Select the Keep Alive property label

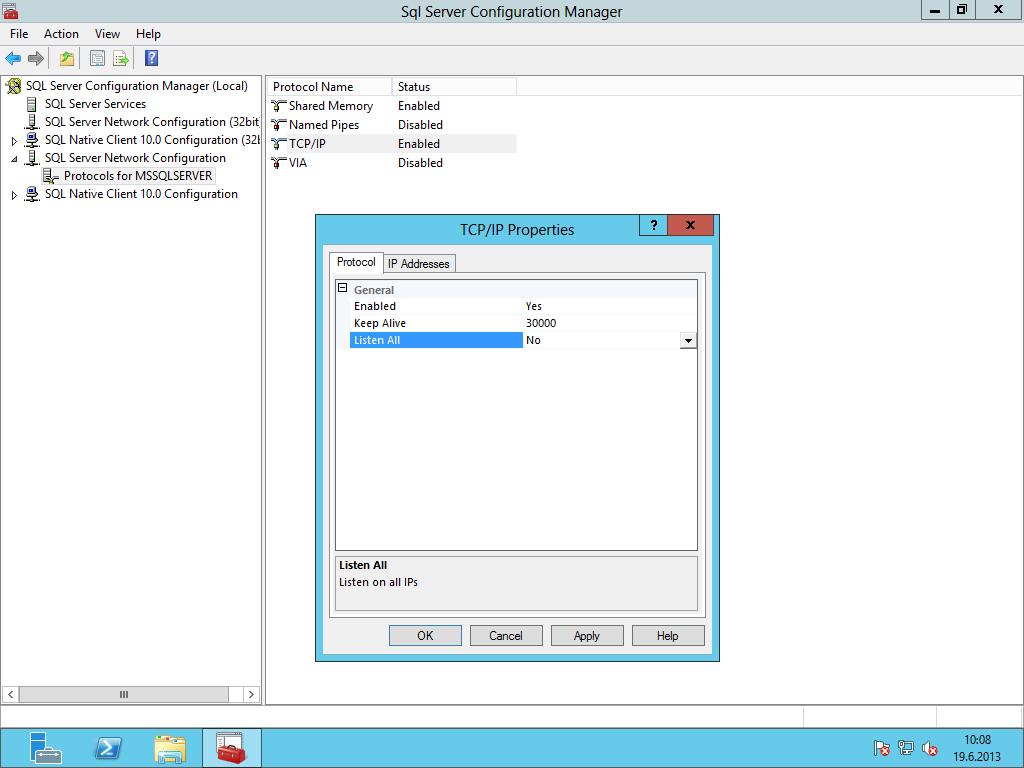pyautogui.click(x=380, y=323)
